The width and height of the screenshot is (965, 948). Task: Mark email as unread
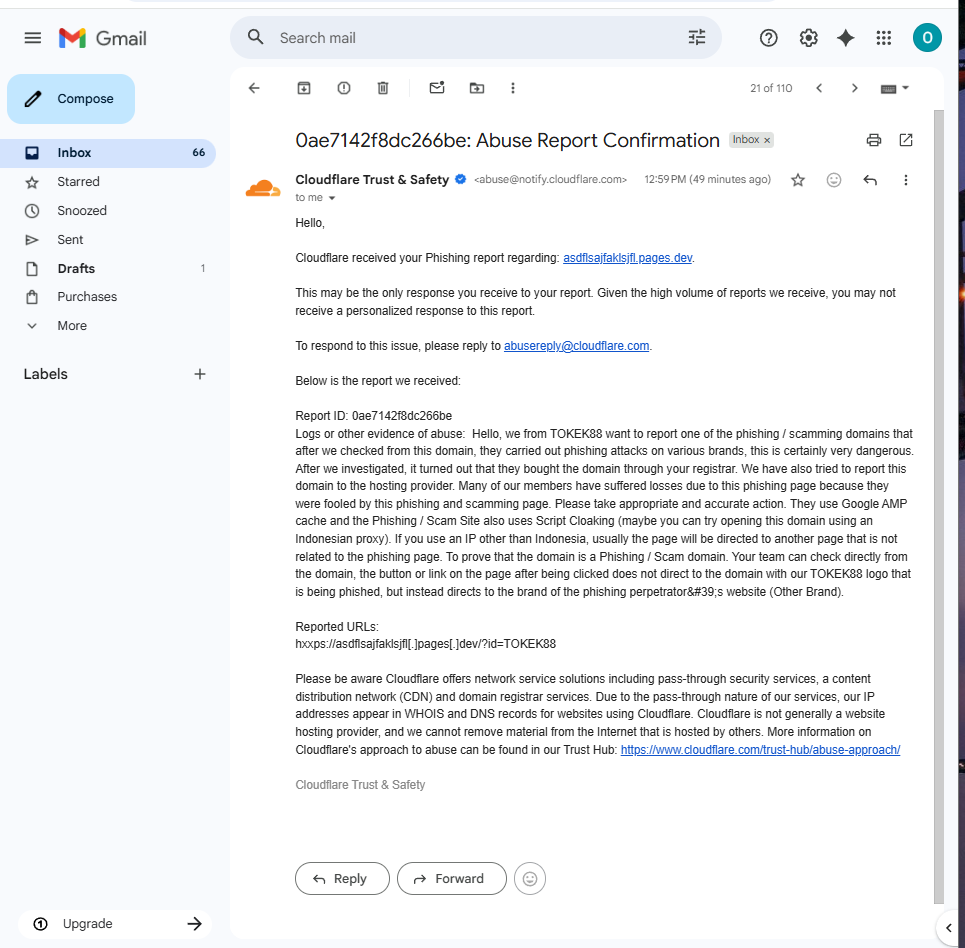point(437,87)
